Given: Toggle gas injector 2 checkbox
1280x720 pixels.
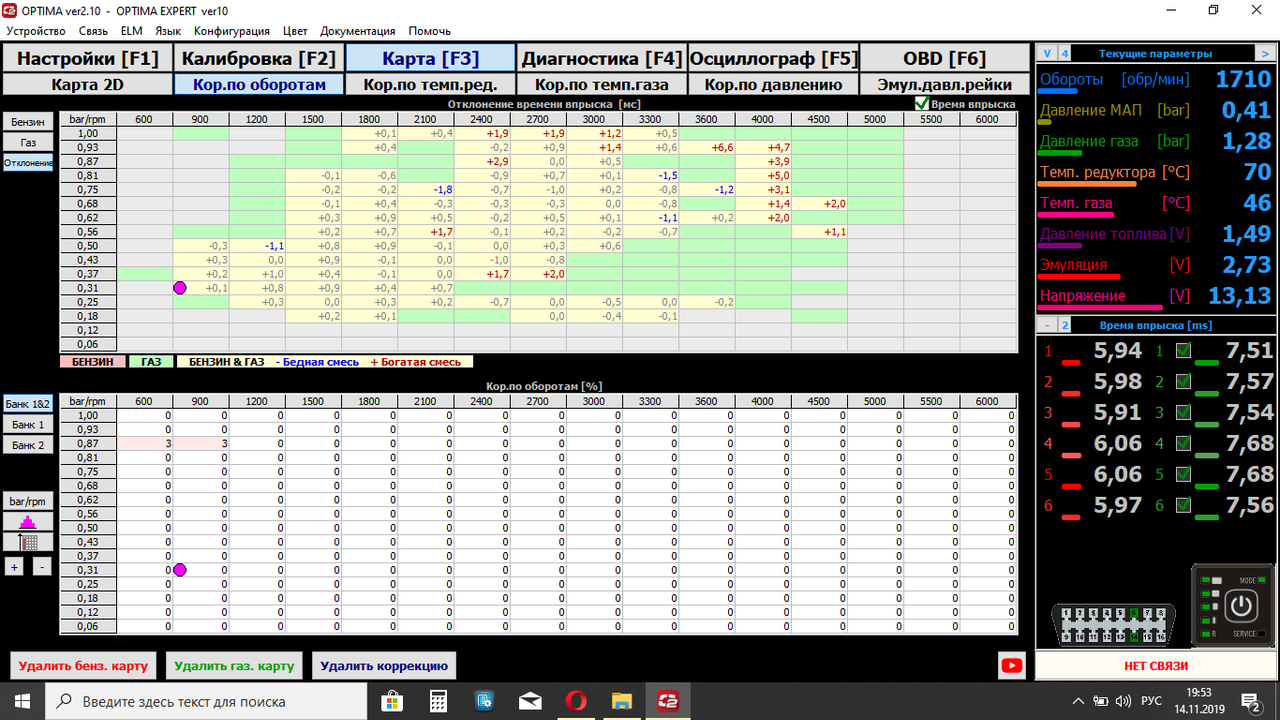Looking at the screenshot, I should pyautogui.click(x=1184, y=382).
